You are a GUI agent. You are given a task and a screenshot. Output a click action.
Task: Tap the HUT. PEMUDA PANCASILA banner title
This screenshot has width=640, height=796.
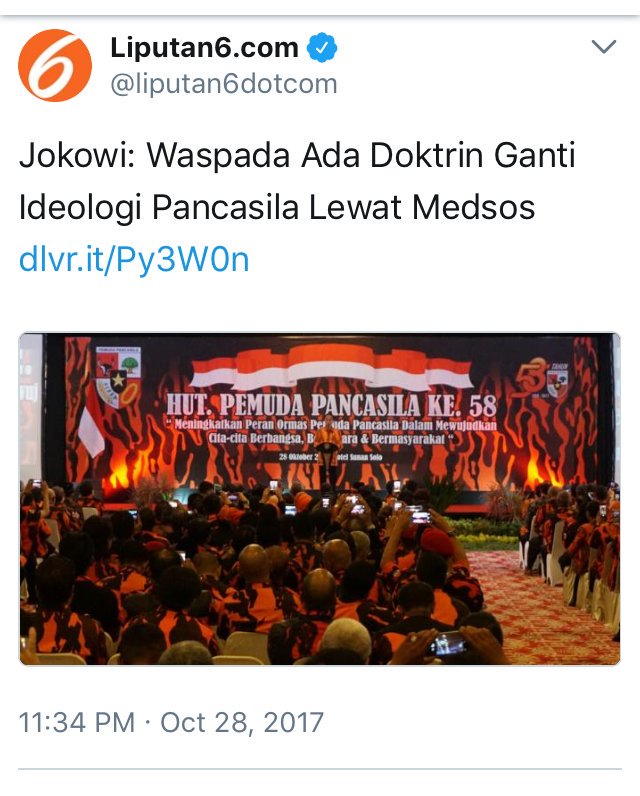point(331,405)
